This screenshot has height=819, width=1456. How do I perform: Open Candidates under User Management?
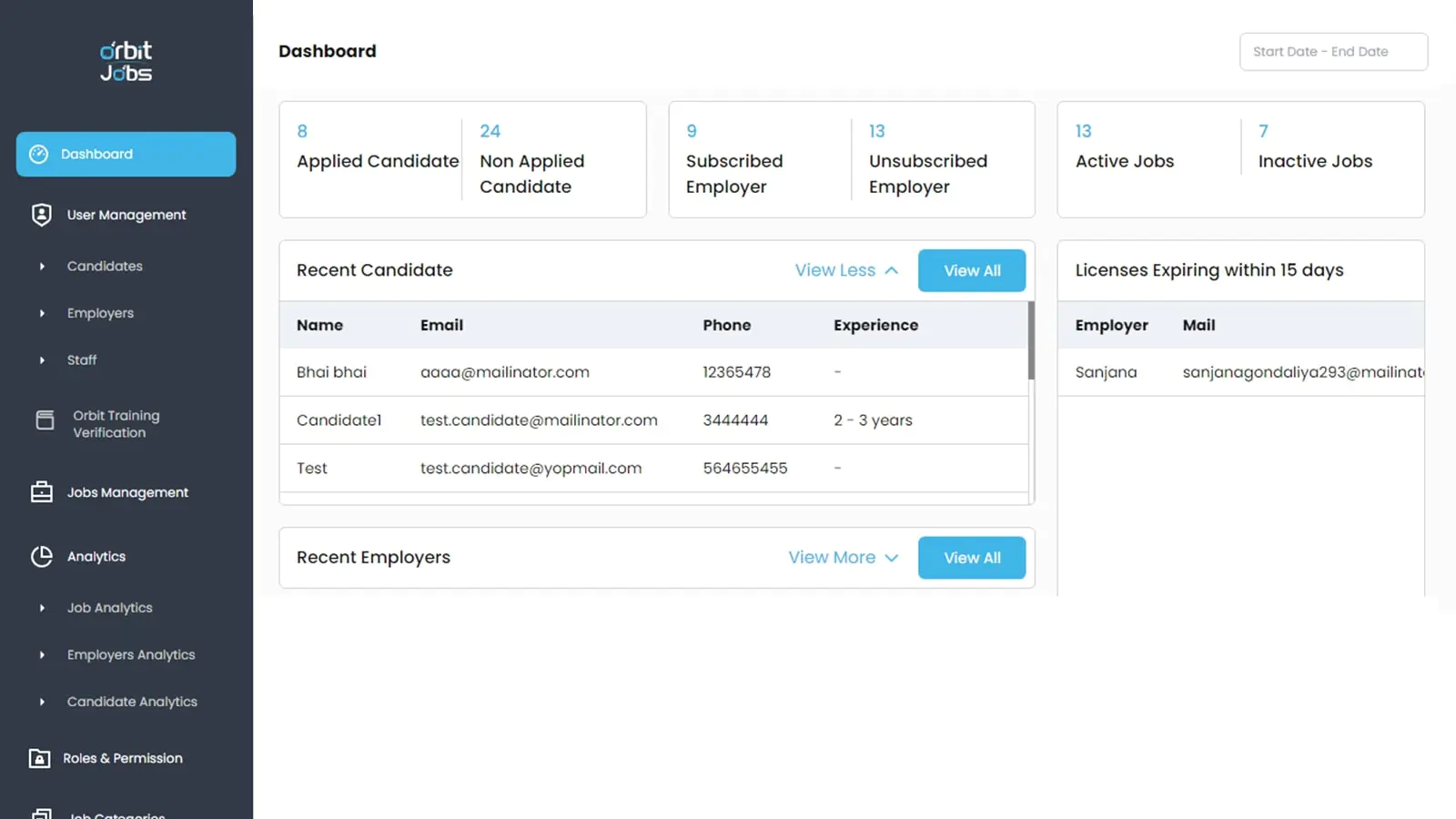[x=105, y=267]
